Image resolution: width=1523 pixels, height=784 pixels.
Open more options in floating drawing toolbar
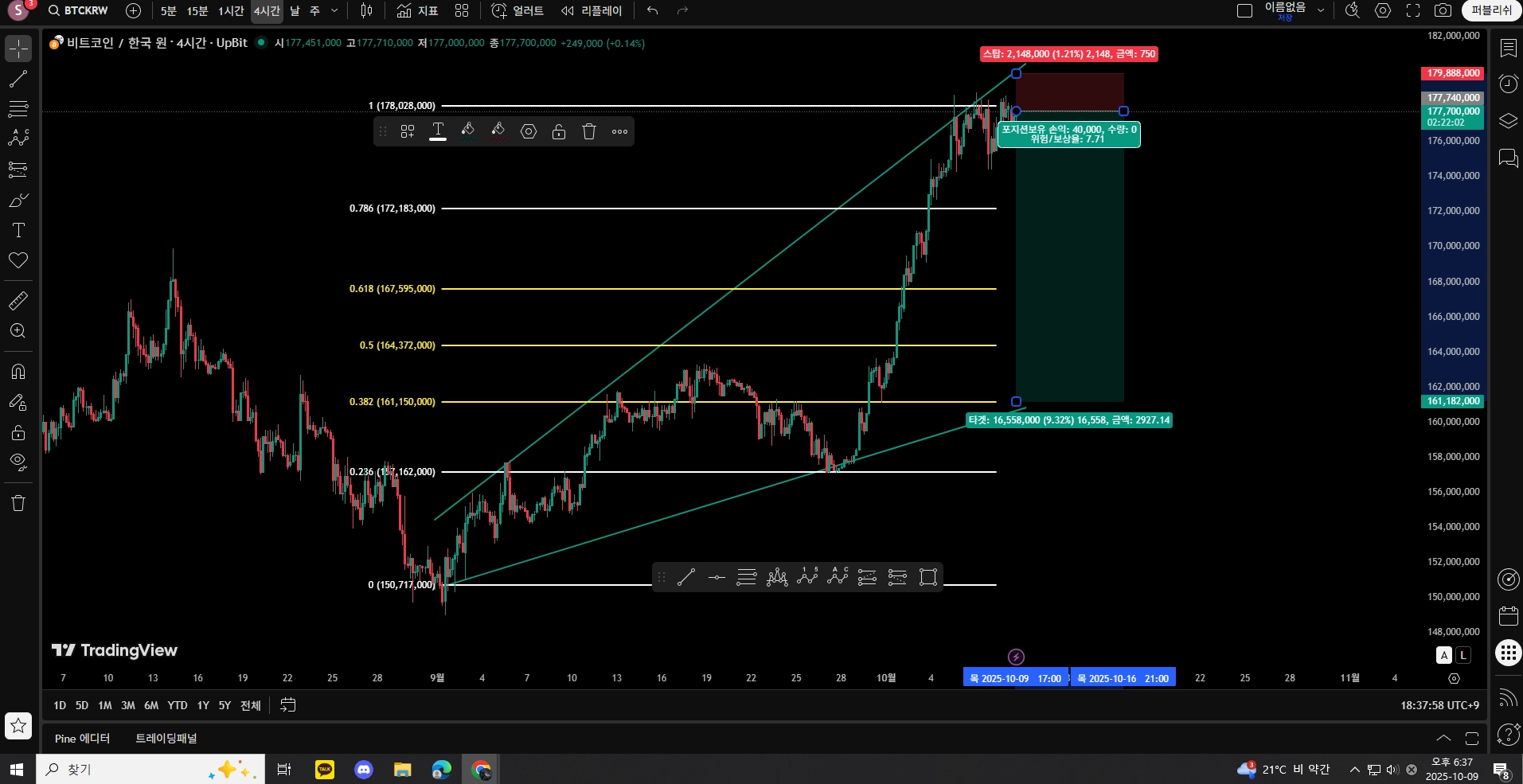click(x=619, y=131)
